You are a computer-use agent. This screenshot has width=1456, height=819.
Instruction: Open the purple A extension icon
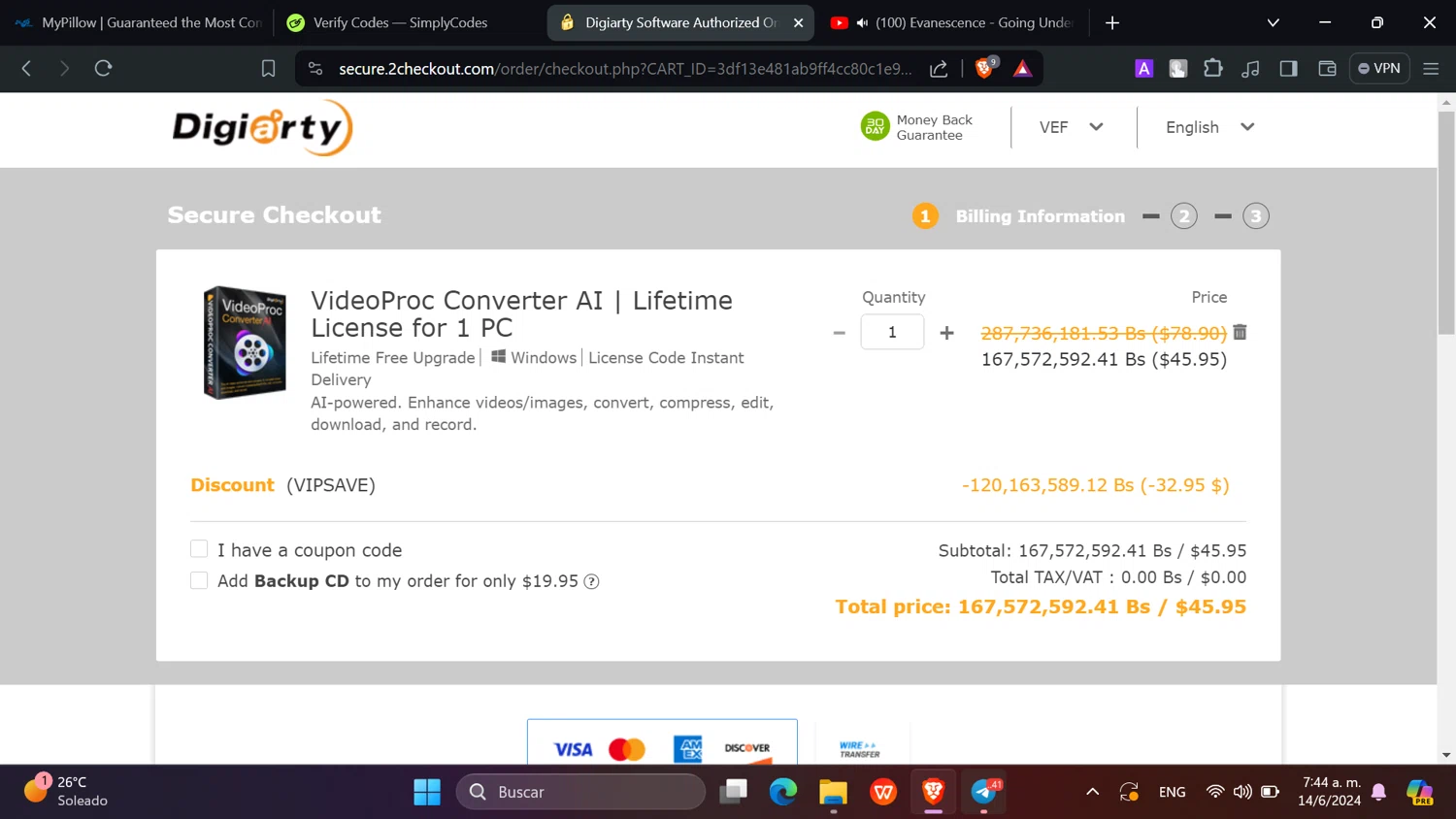click(1144, 68)
